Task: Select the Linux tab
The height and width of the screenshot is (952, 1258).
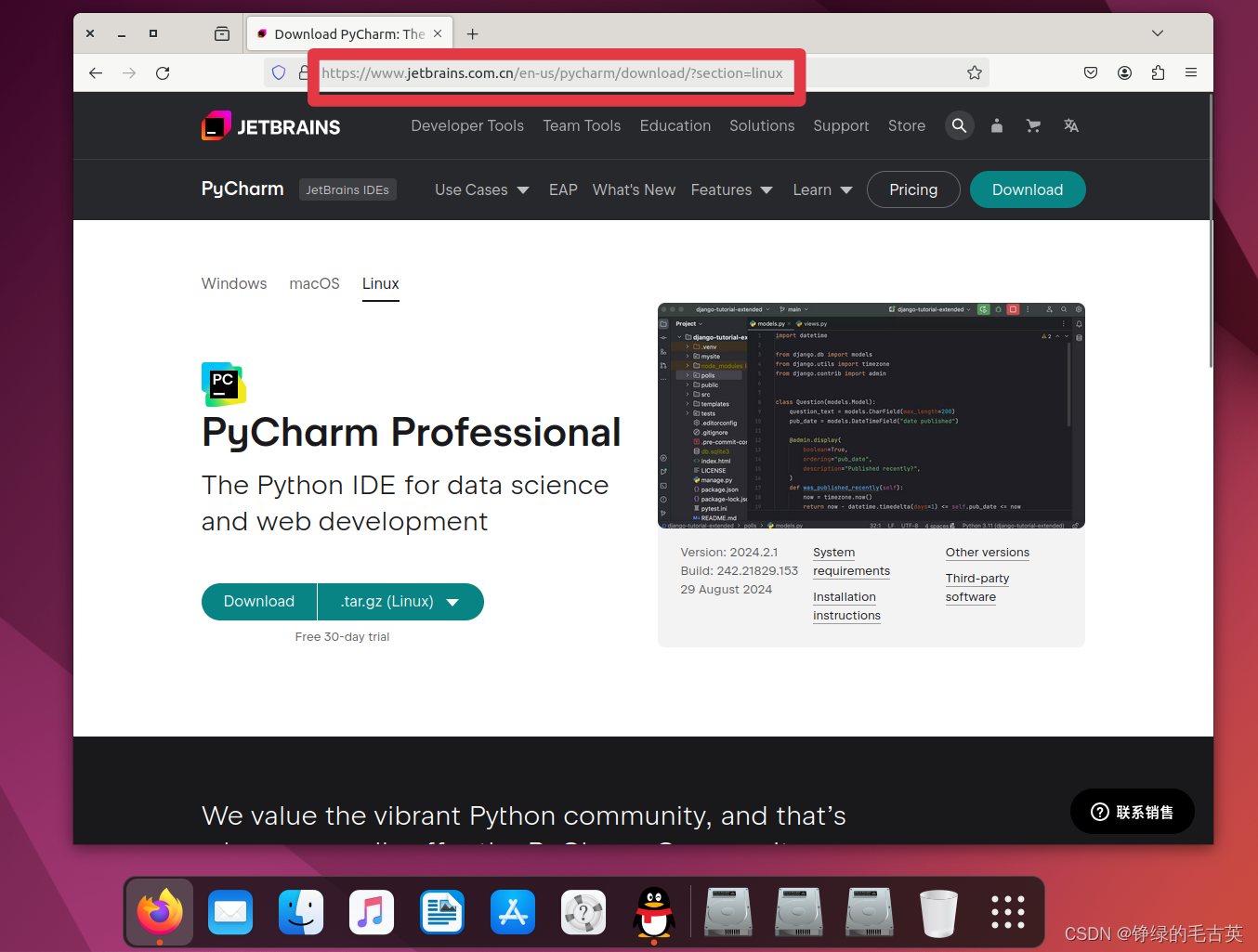Action: (x=381, y=284)
